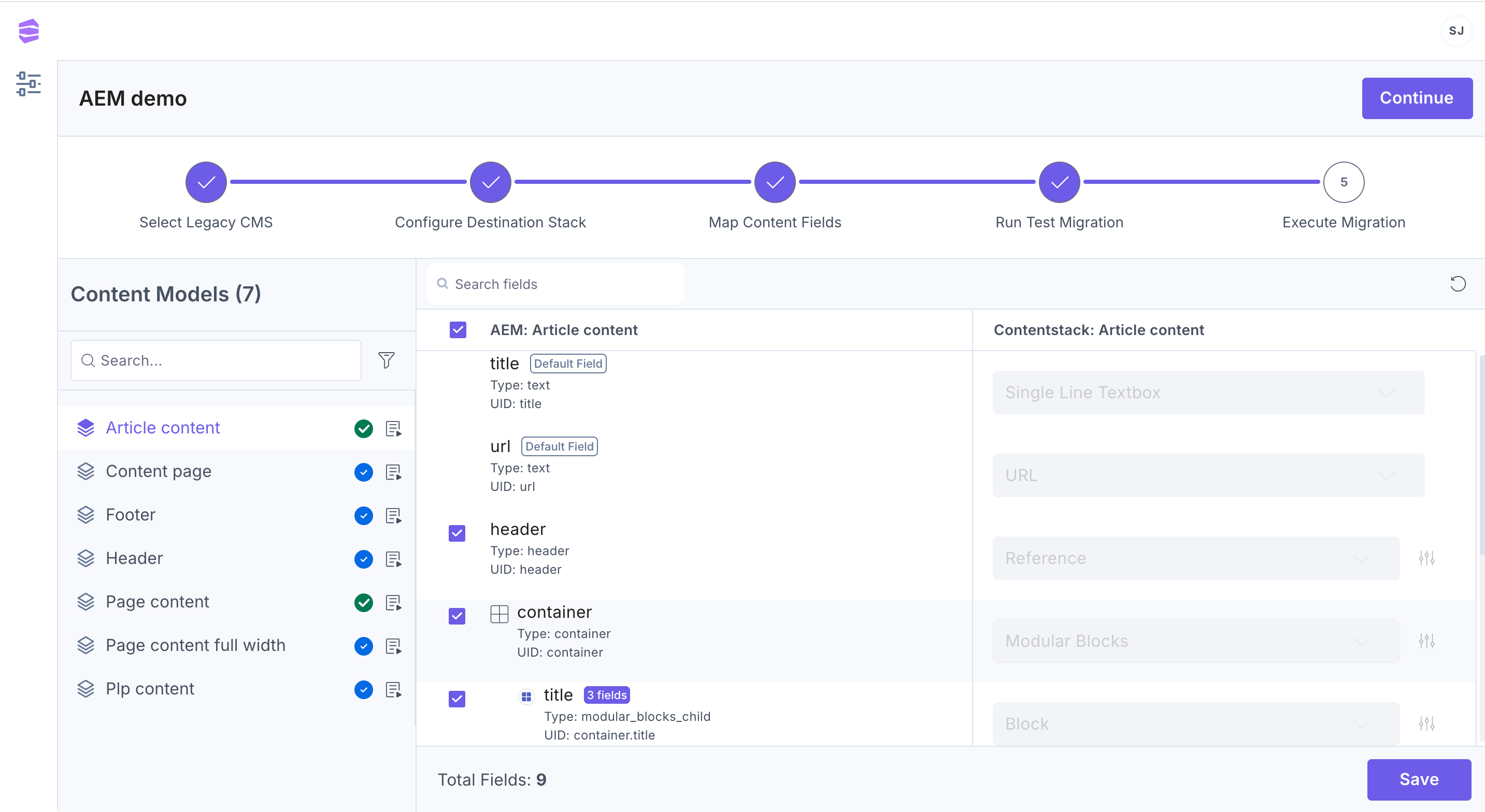Click schema preview icon next to Footer
The height and width of the screenshot is (812, 1485).
pyautogui.click(x=393, y=515)
